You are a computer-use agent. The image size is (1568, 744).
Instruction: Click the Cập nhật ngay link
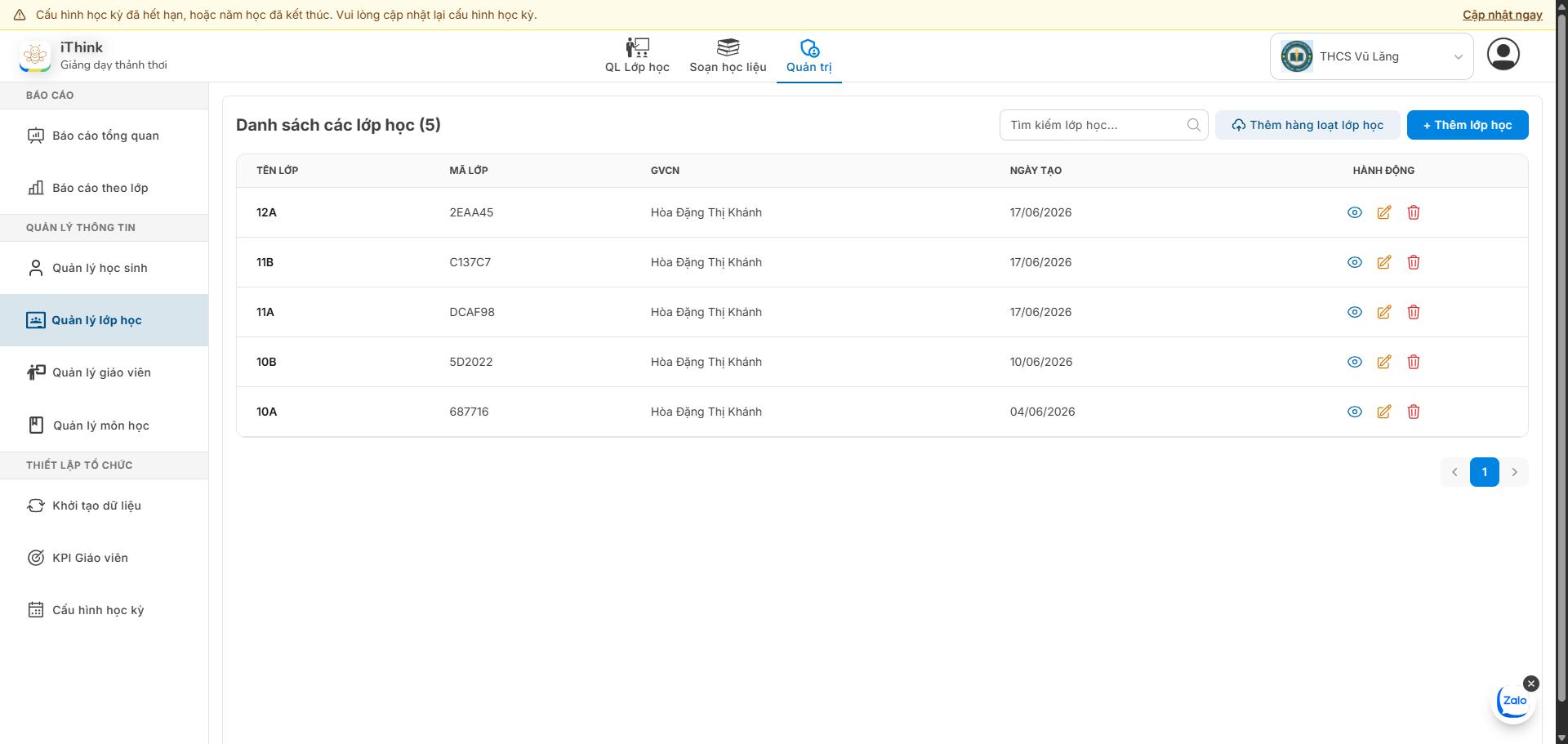pos(1502,15)
